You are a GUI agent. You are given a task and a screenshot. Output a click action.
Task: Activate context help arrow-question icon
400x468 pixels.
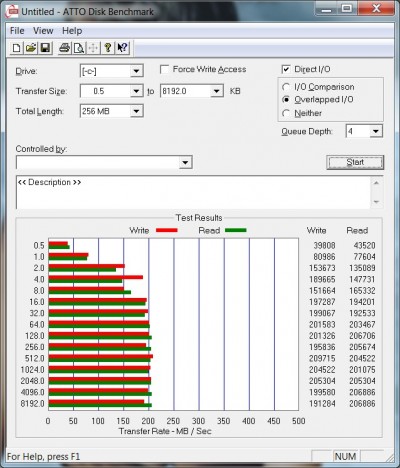coord(122,48)
